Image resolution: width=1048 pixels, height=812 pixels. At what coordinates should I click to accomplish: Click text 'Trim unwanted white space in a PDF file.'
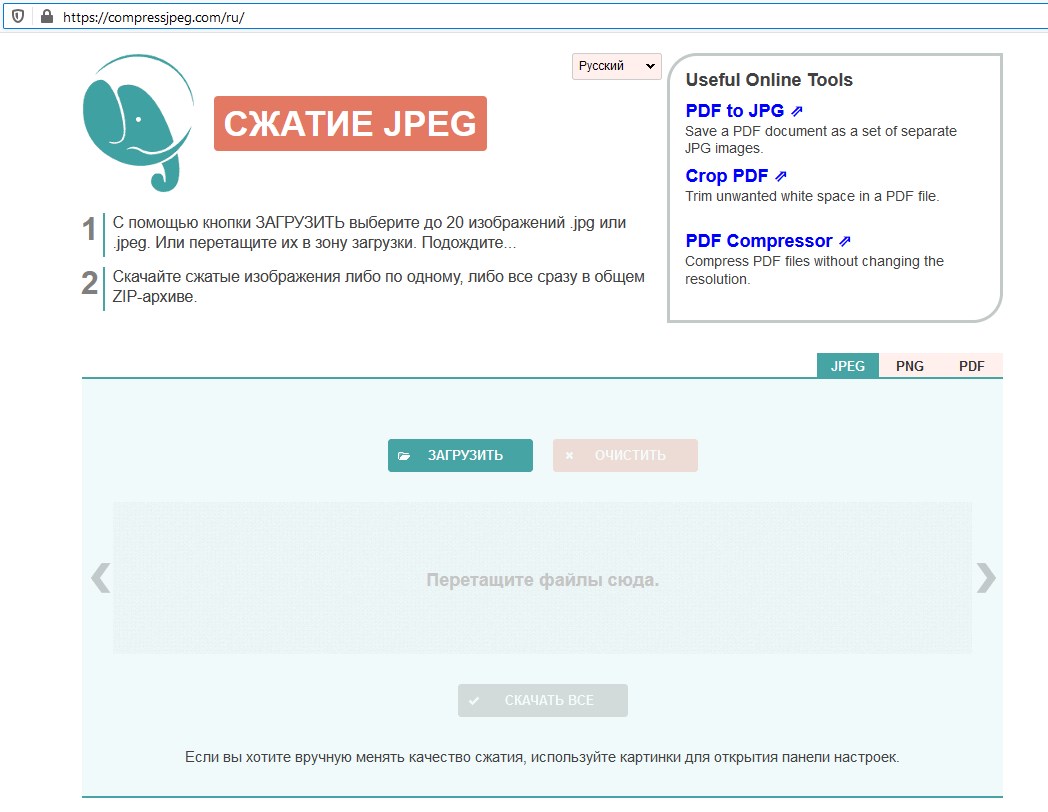812,196
